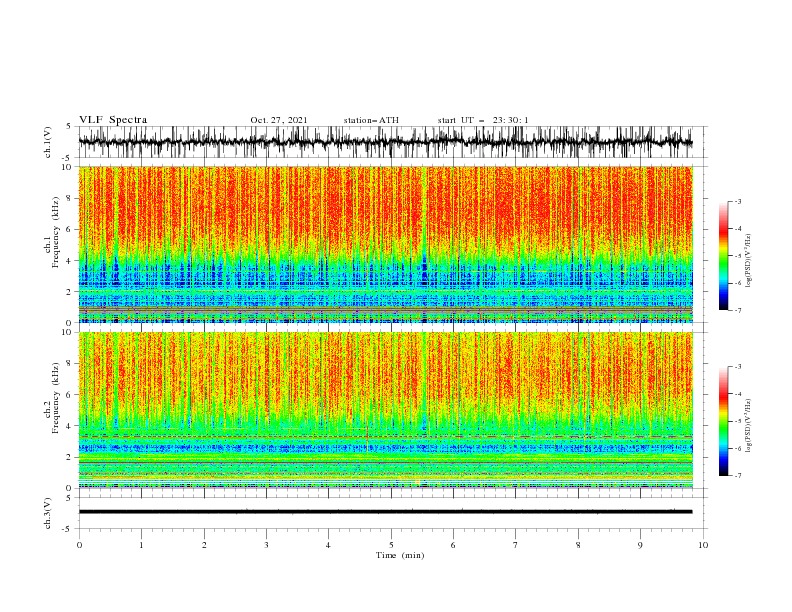The width and height of the screenshot is (792, 612).
Task: Select the log(PSD) label beside ch.2 colorbar
Action: coord(749,426)
